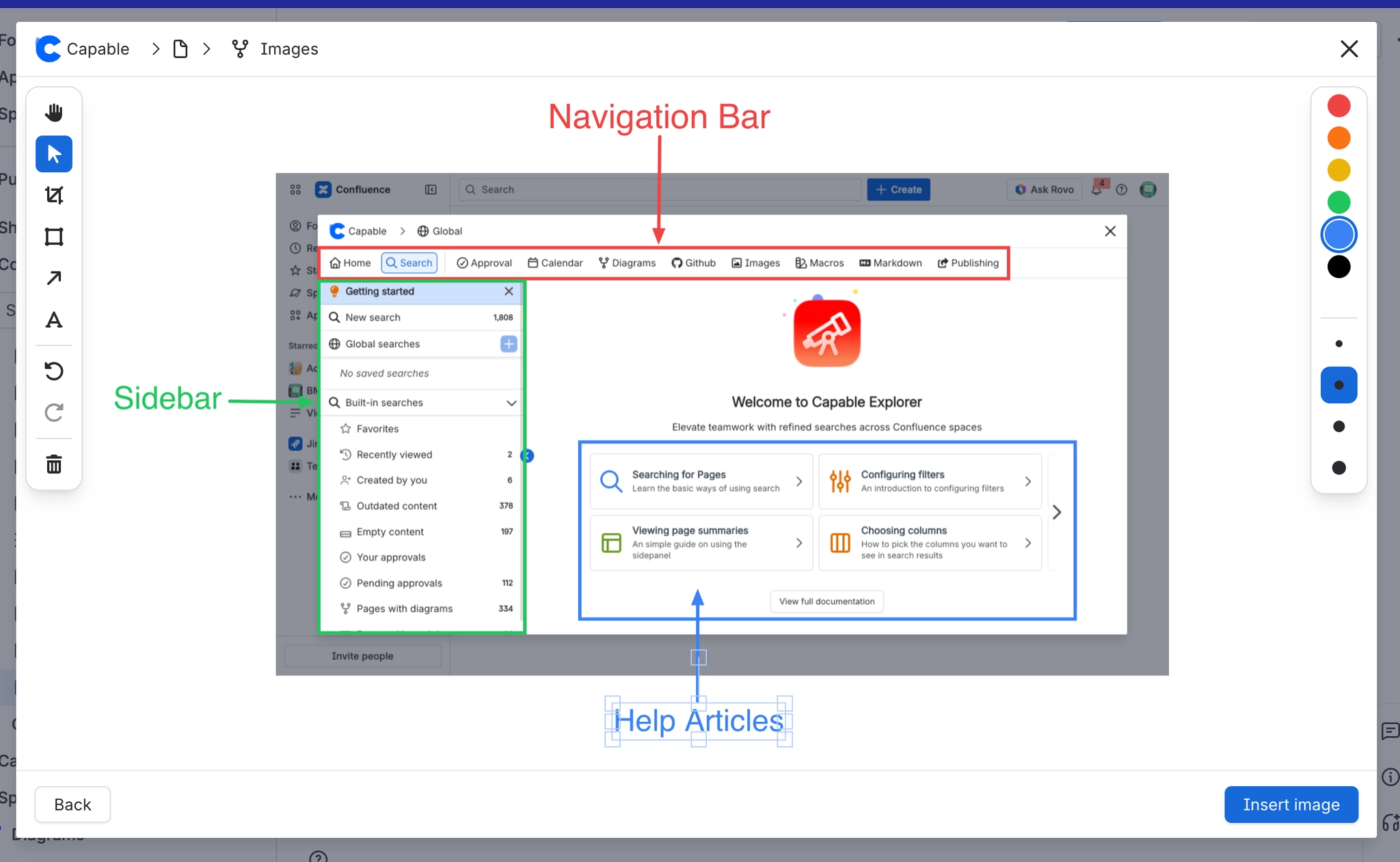
Task: Open View full documentation
Action: click(826, 601)
